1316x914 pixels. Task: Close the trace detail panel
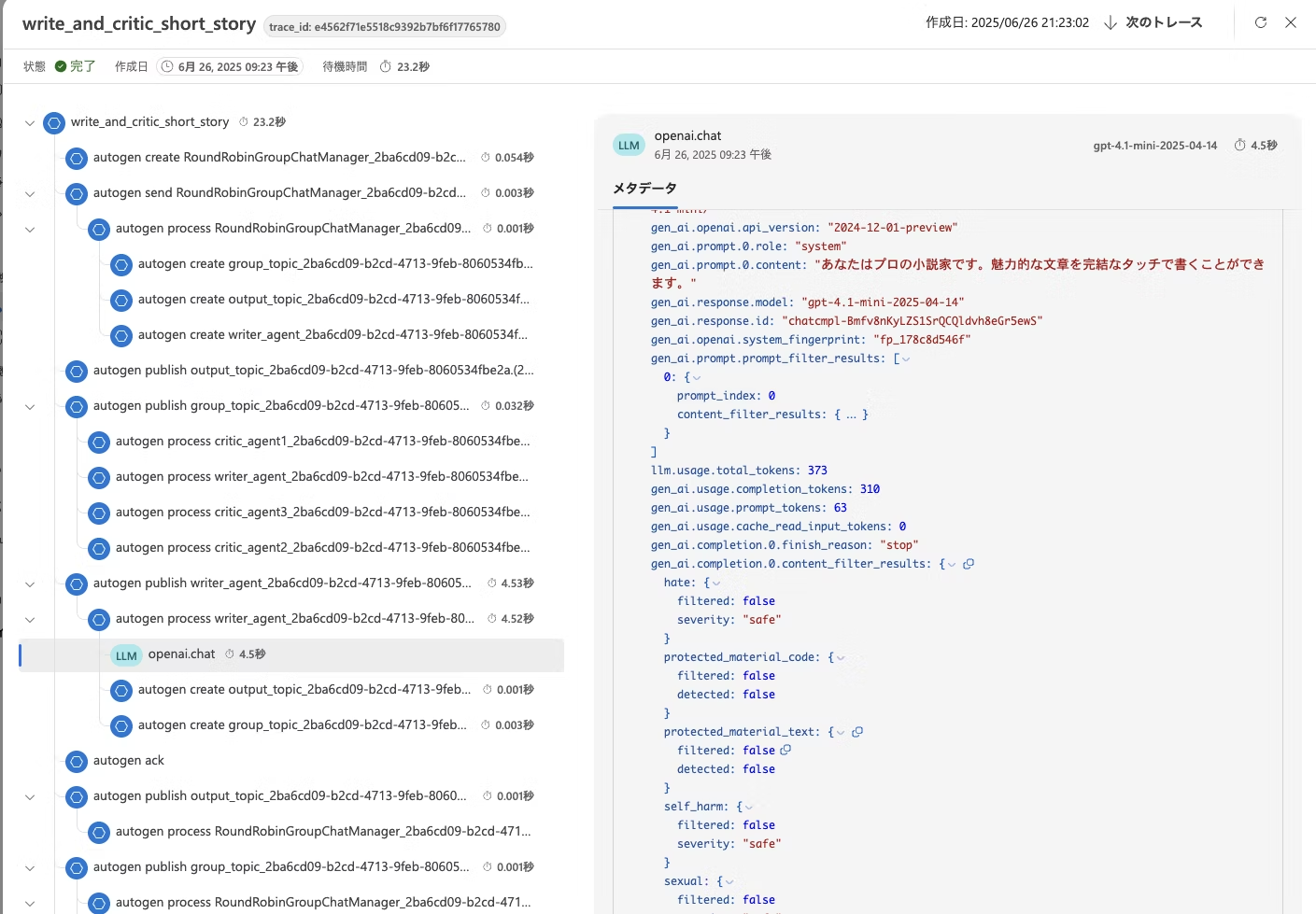pyautogui.click(x=1291, y=22)
